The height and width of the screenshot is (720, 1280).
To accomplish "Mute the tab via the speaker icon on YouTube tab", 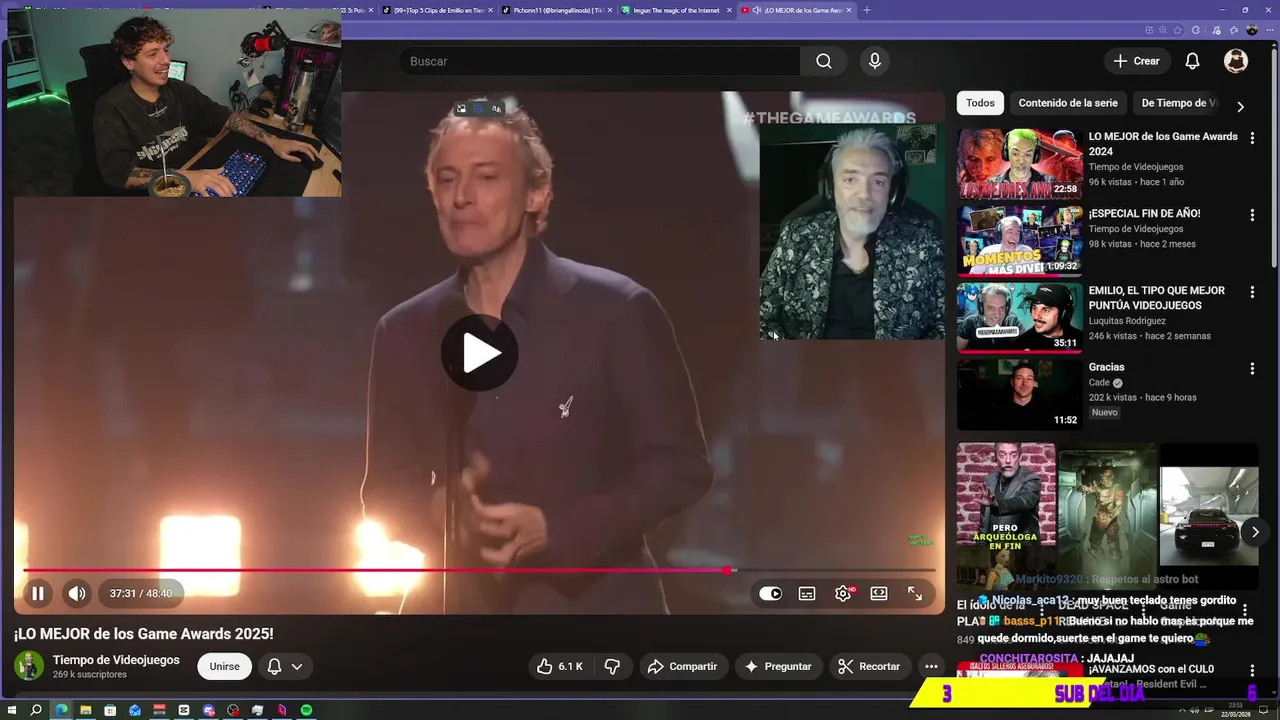I will click(x=757, y=10).
